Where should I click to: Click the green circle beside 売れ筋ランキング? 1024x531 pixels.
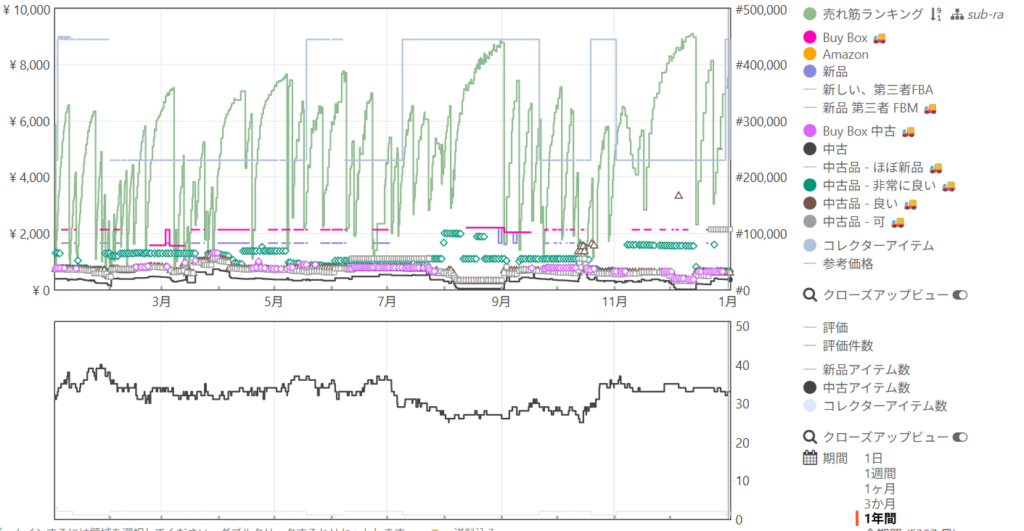pos(811,14)
